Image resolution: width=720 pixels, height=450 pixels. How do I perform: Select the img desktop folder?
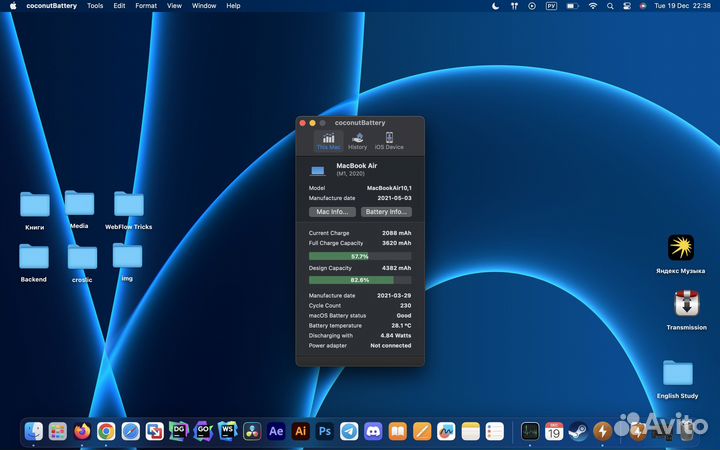pyautogui.click(x=127, y=262)
